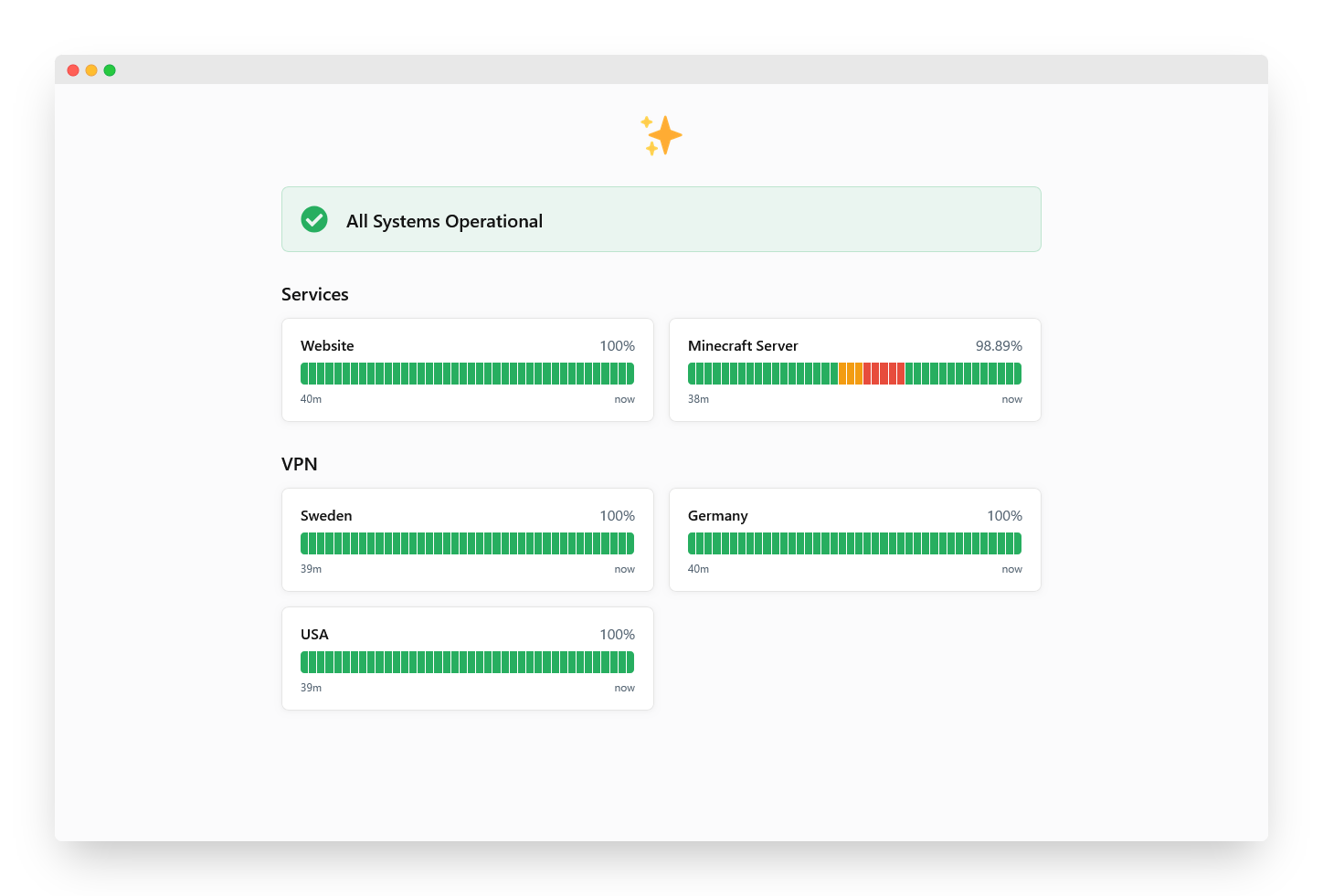Click the 38m label under Minecraft Server
The image size is (1323, 896).
[x=698, y=399]
